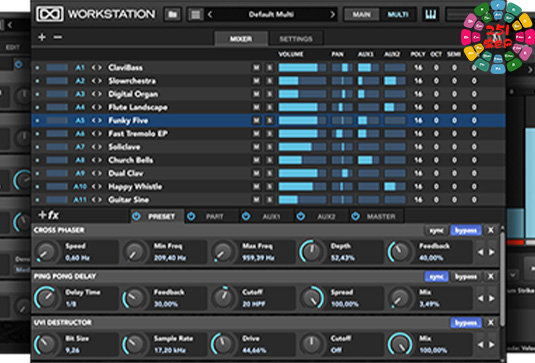The width and height of the screenshot is (535, 363).
Task: Click Cross Phaser previous page arrow
Action: [481, 252]
